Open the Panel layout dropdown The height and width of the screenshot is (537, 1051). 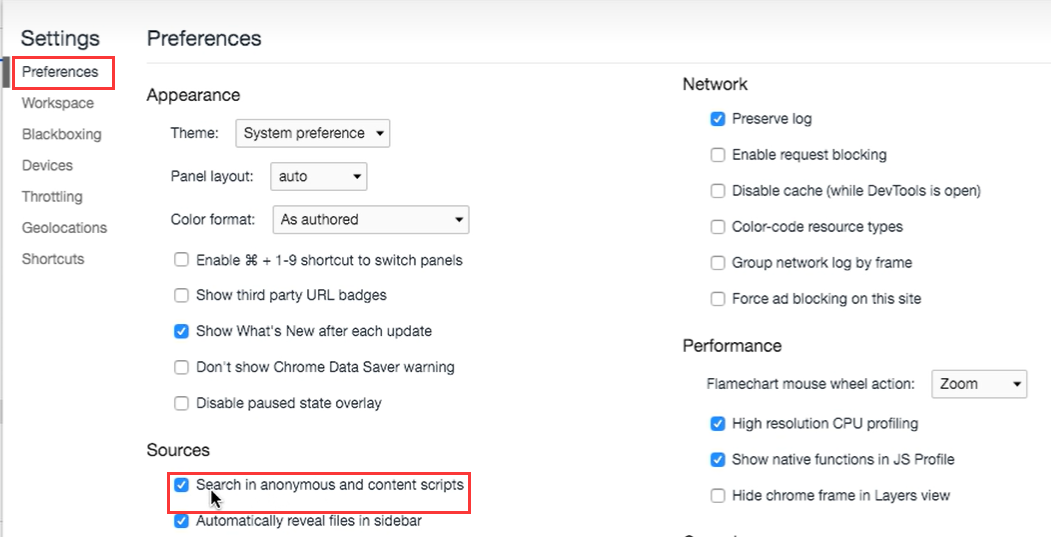click(x=319, y=176)
